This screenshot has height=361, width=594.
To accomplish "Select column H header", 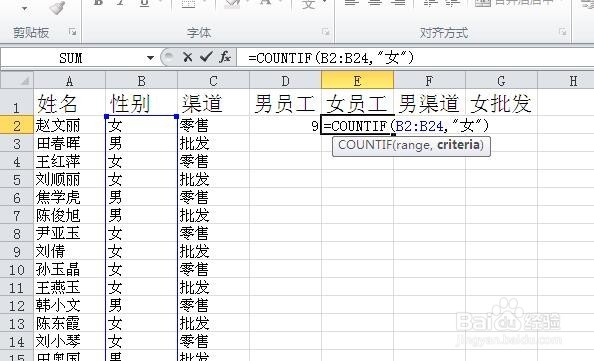I will click(566, 80).
